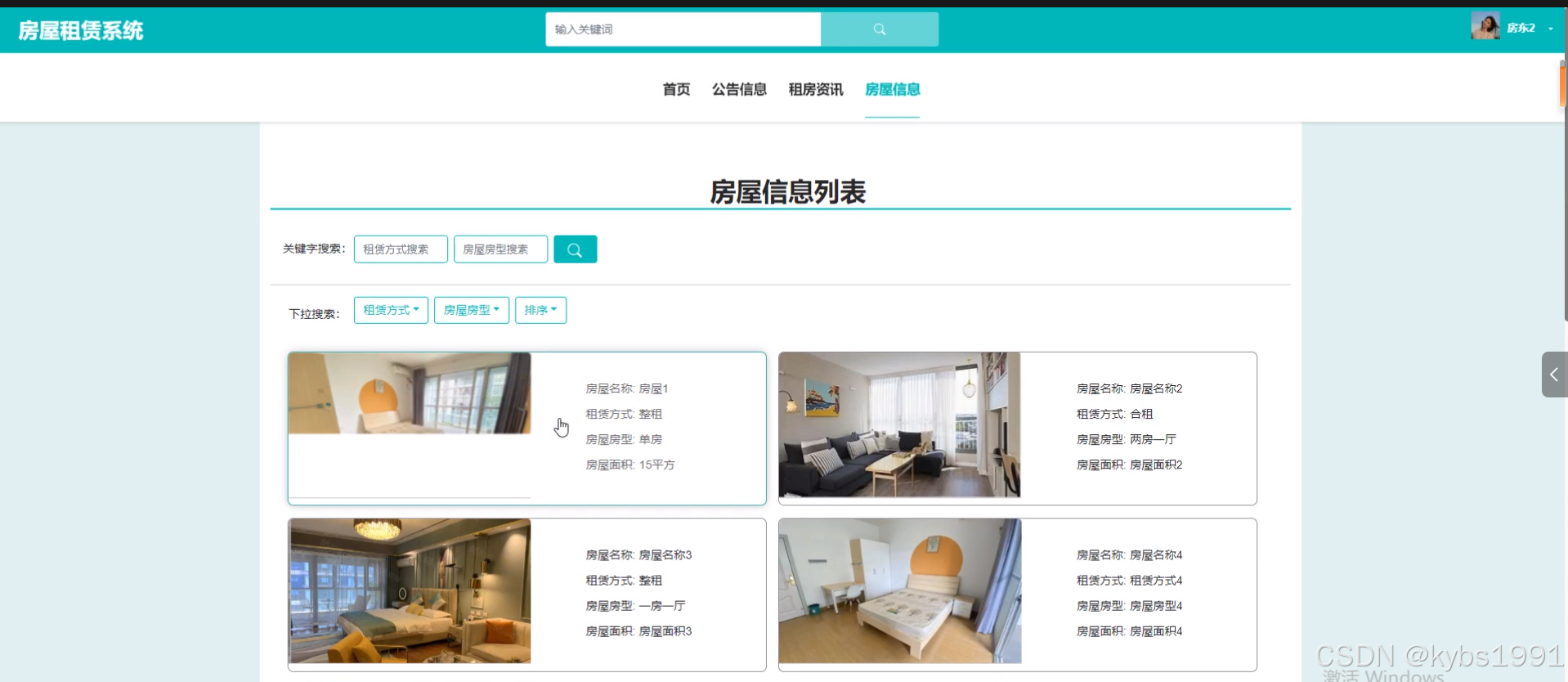Click the 房屋名称: 房屋名称3 text
The width and height of the screenshot is (1568, 682).
[x=638, y=555]
